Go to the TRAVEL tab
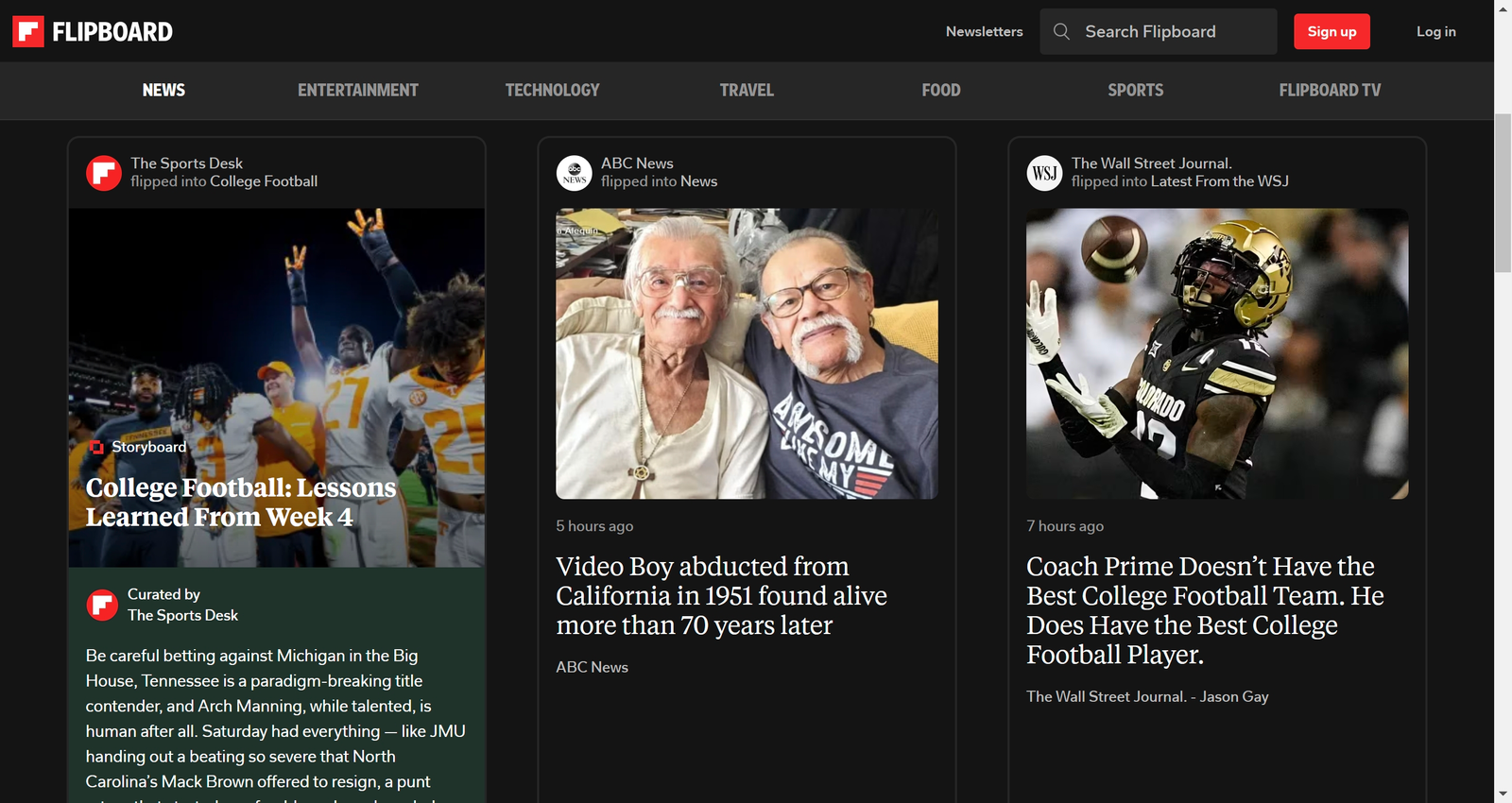 click(x=747, y=90)
